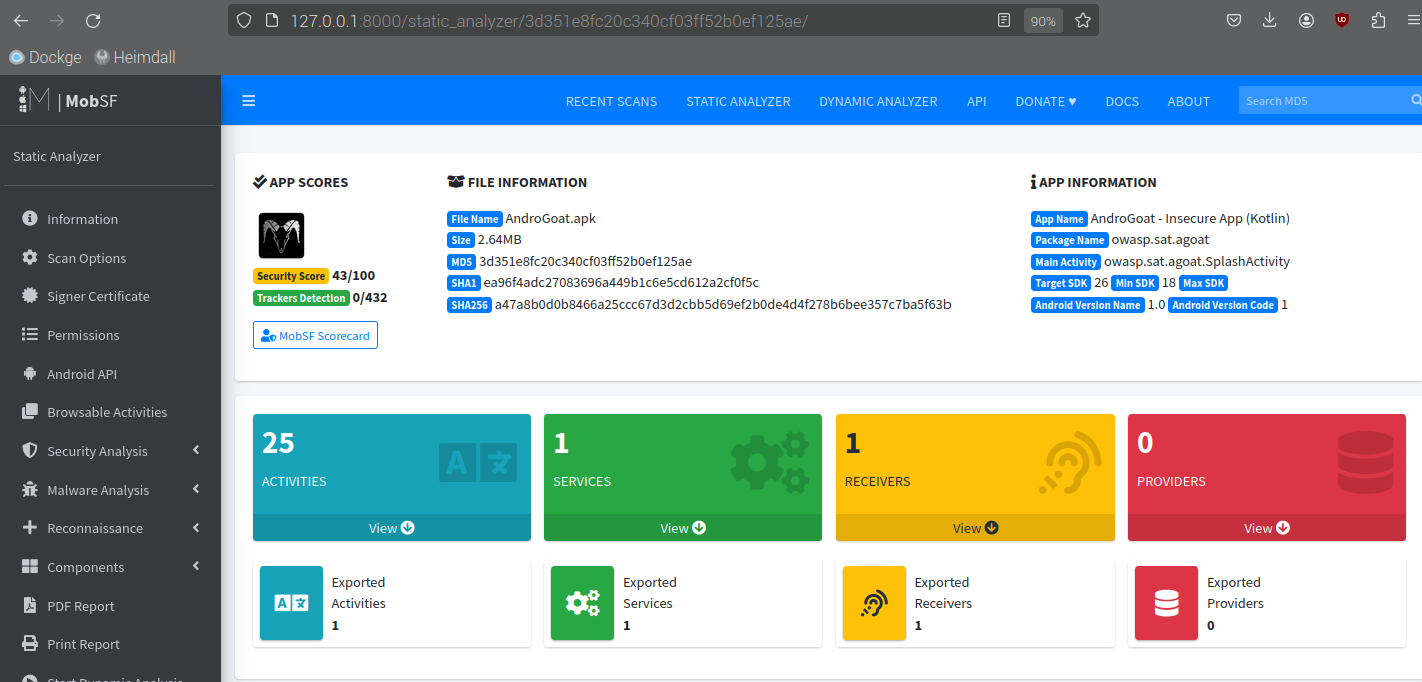Open the Recent Scans menu item

611,101
